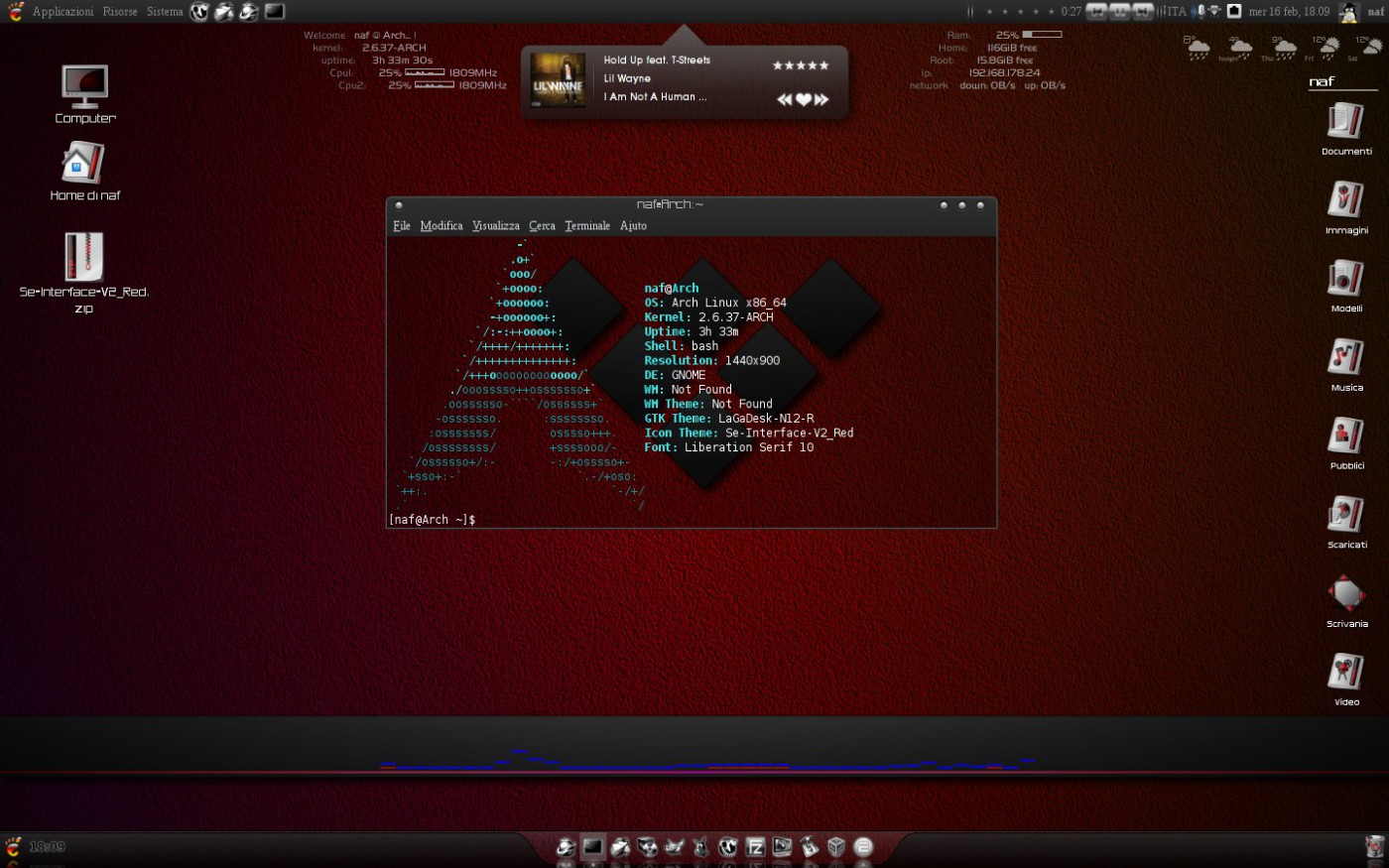Click panel applet next track button
Viewport: 1389px width, 868px height.
tap(1142, 12)
